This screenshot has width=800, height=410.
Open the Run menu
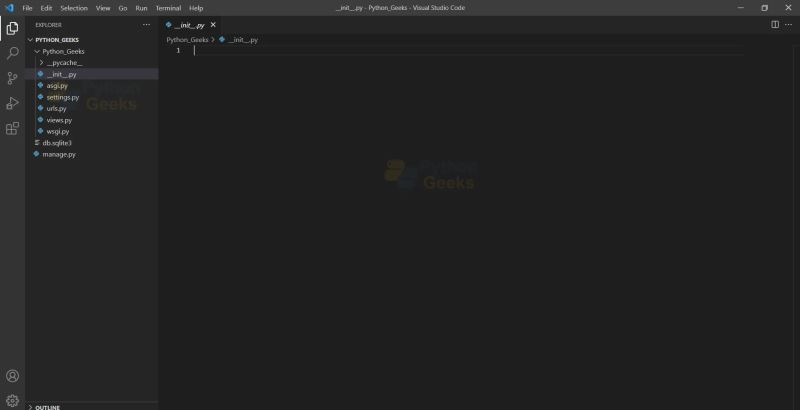click(141, 8)
